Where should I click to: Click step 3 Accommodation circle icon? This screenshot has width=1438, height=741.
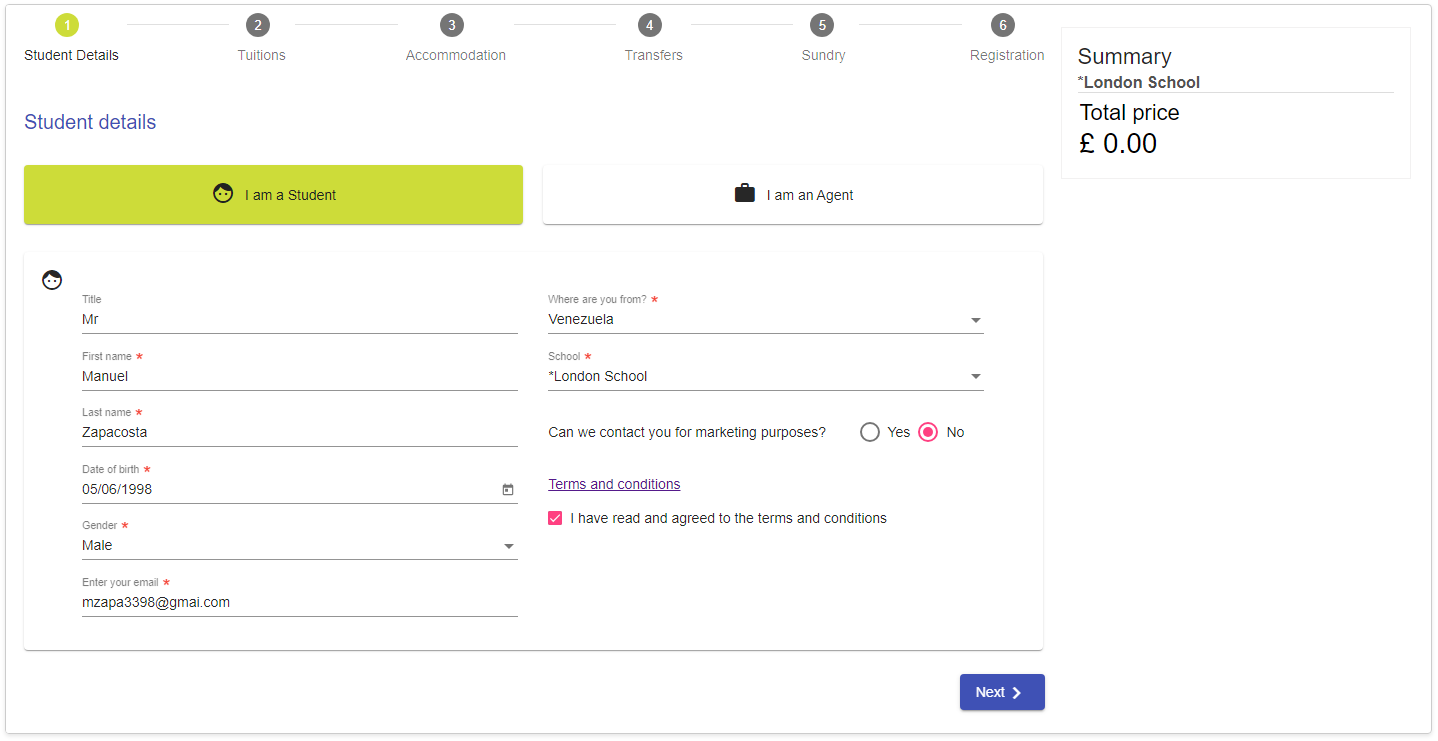pyautogui.click(x=452, y=25)
